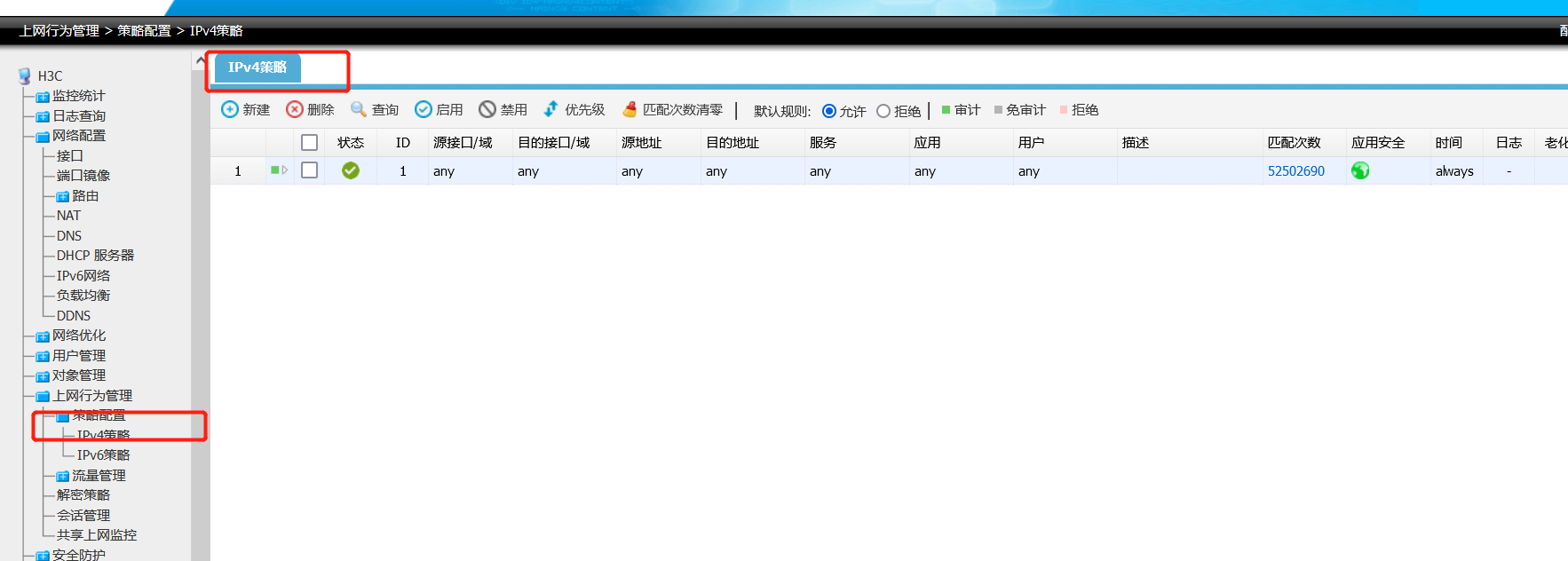Click the 监控统计 folder icon

[x=43, y=97]
